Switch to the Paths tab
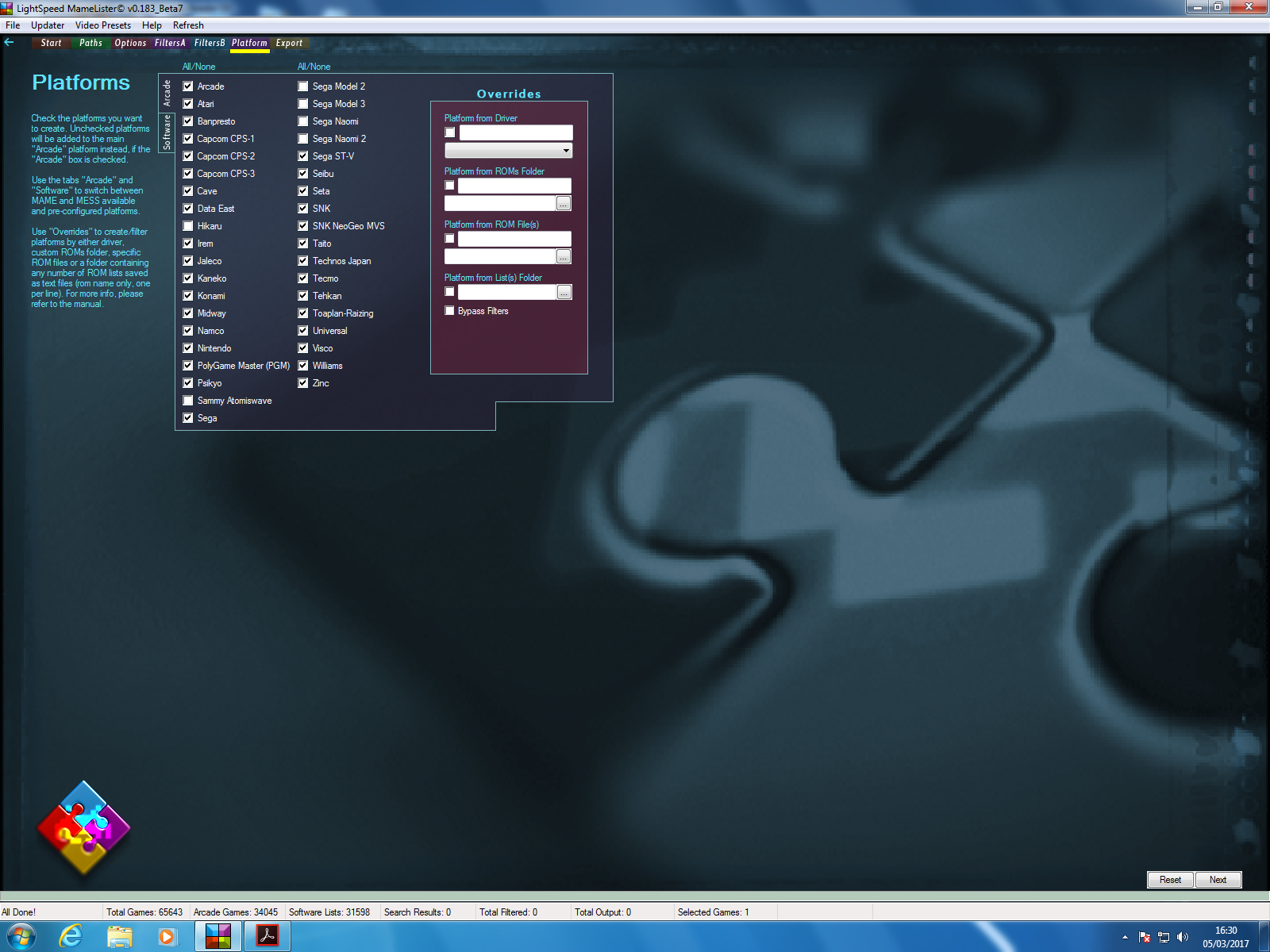The height and width of the screenshot is (952, 1270). [x=91, y=43]
